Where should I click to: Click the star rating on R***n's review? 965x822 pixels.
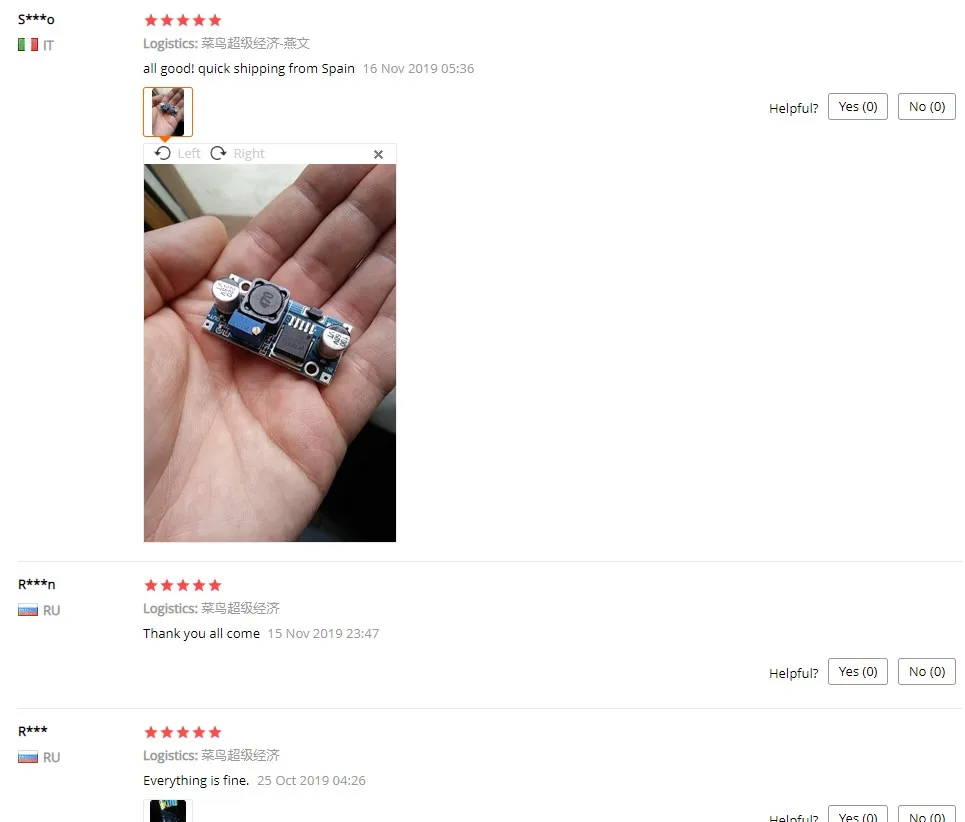tap(183, 585)
